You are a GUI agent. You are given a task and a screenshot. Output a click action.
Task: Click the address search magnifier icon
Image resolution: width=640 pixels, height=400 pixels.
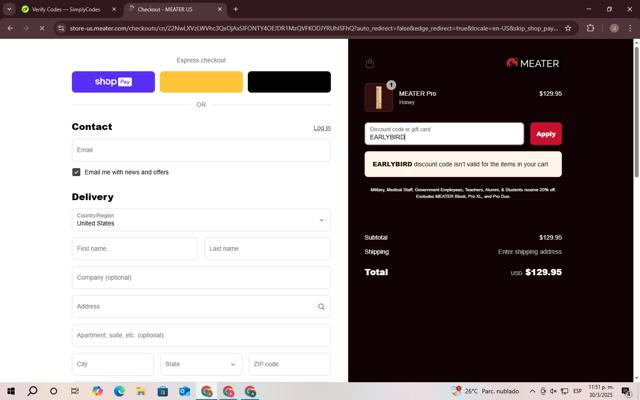coord(321,307)
